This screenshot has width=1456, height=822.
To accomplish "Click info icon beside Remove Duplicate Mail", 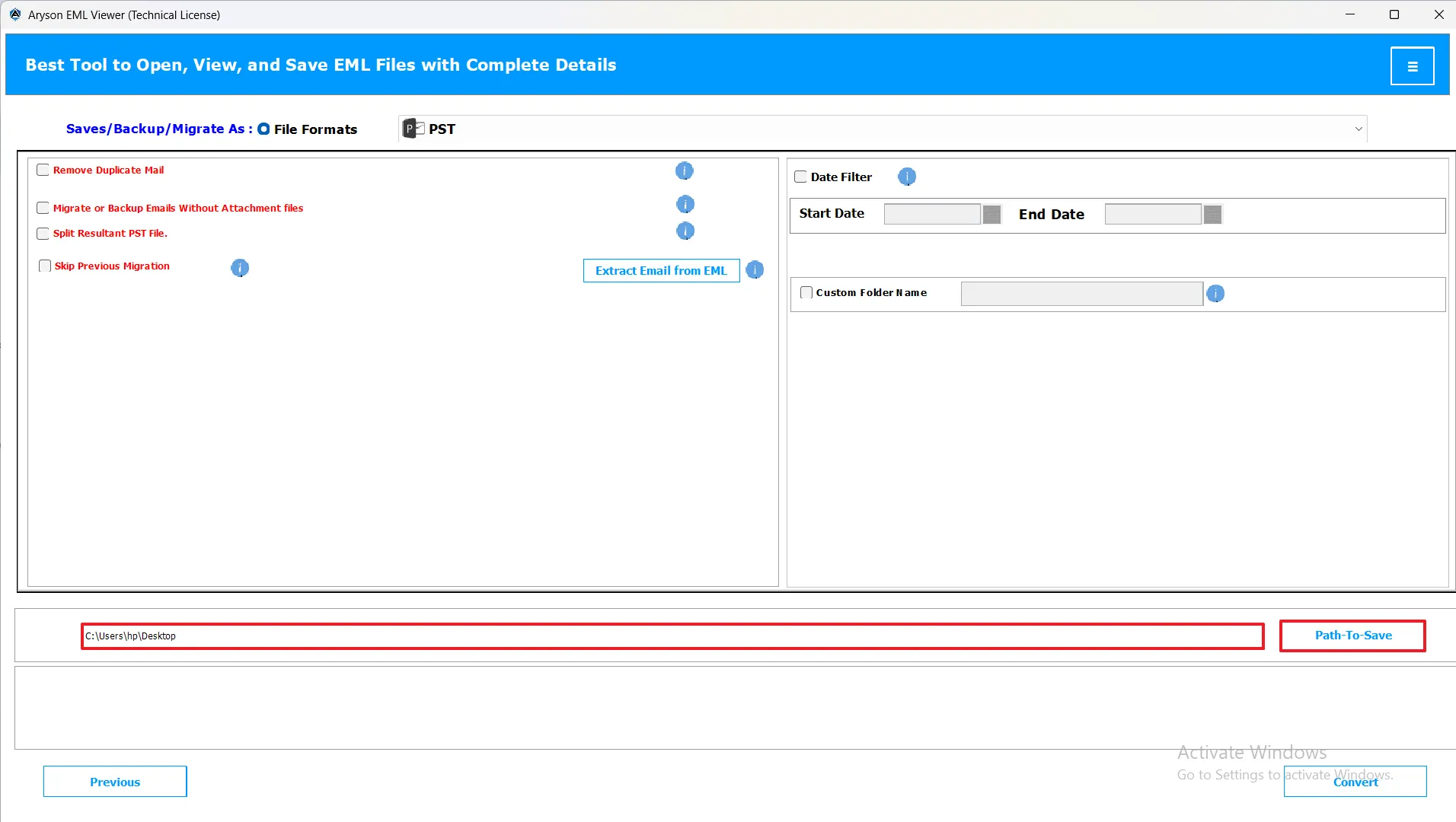I will (684, 170).
